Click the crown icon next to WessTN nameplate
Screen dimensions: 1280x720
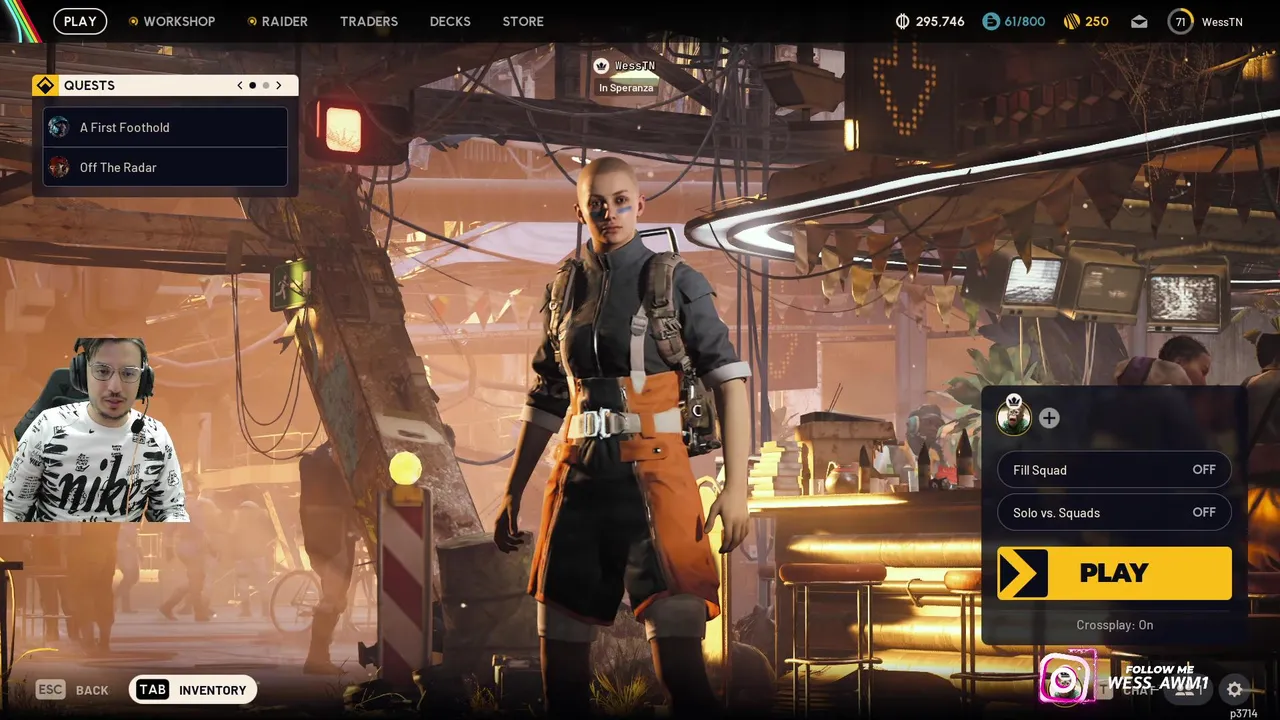tap(601, 66)
